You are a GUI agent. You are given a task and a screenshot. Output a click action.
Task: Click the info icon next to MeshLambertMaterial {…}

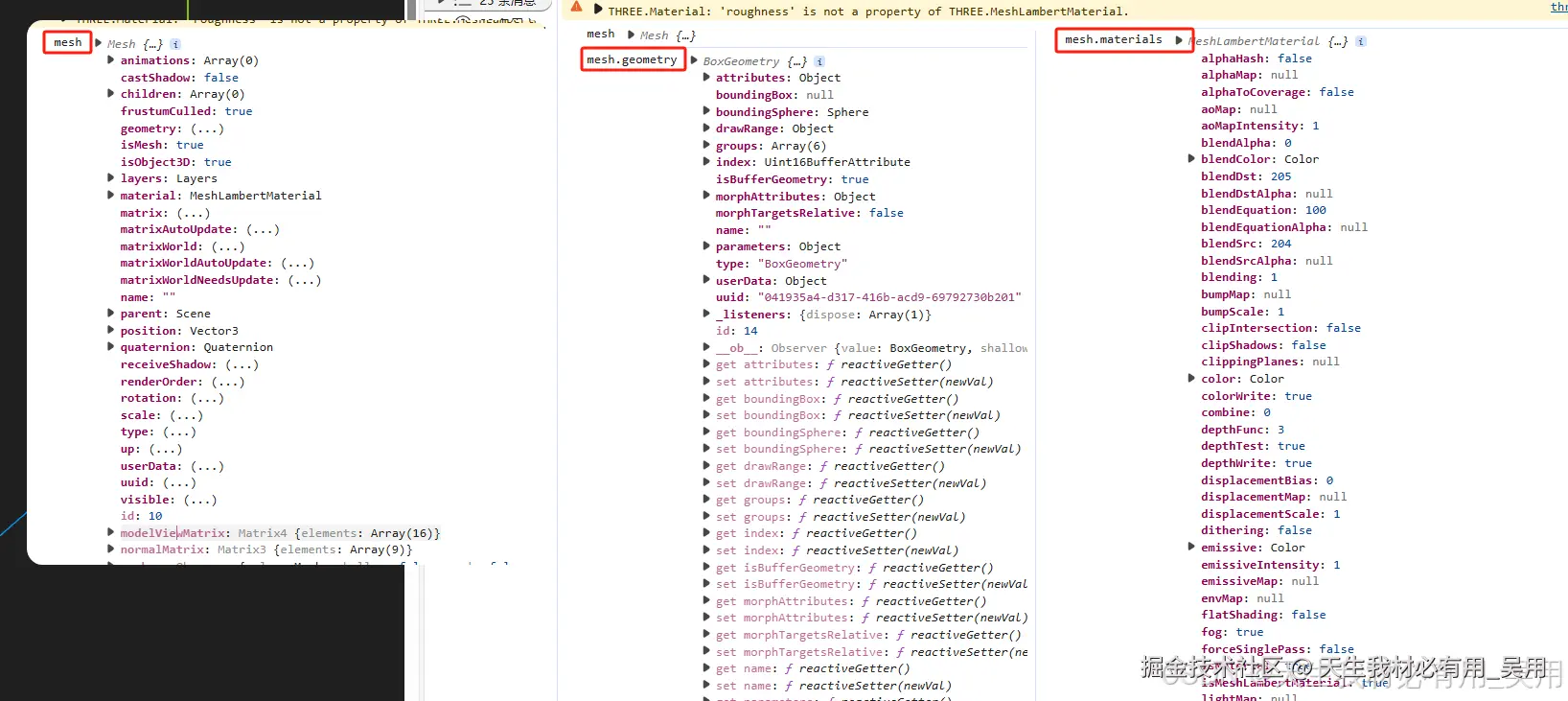point(1361,41)
